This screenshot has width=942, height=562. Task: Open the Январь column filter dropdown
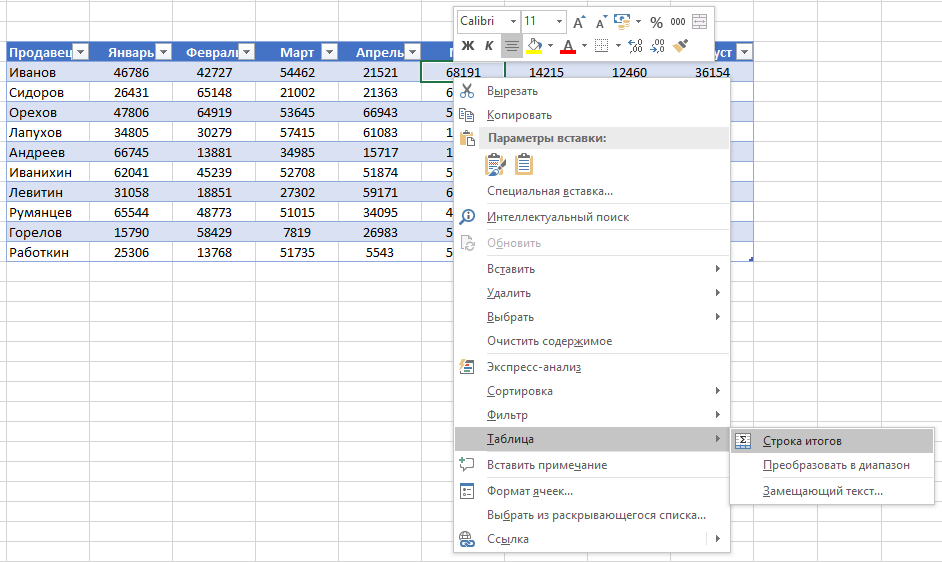pos(164,53)
